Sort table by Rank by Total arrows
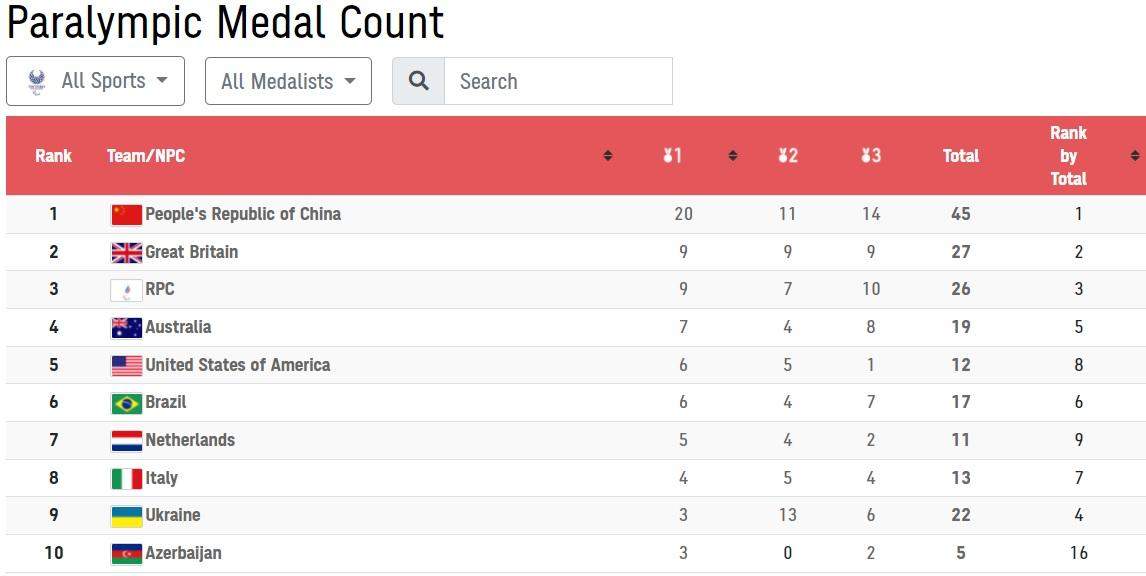1146x576 pixels. (1134, 156)
